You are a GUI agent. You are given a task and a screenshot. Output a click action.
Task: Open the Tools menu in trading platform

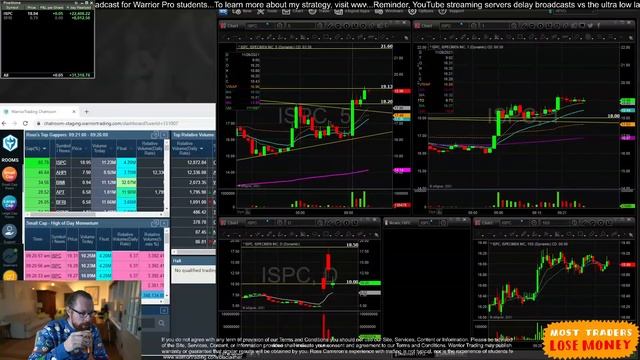pyautogui.click(x=267, y=11)
